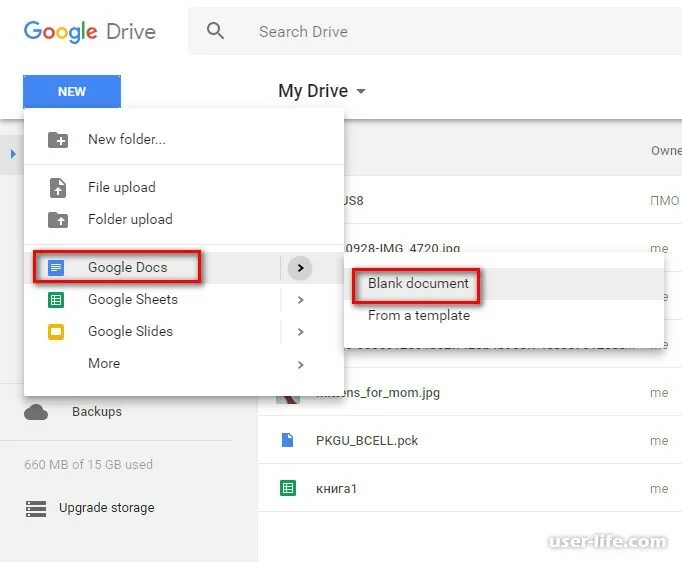The width and height of the screenshot is (682, 562).
Task: Click 660 MB of 15 GB used text
Action: tap(88, 465)
